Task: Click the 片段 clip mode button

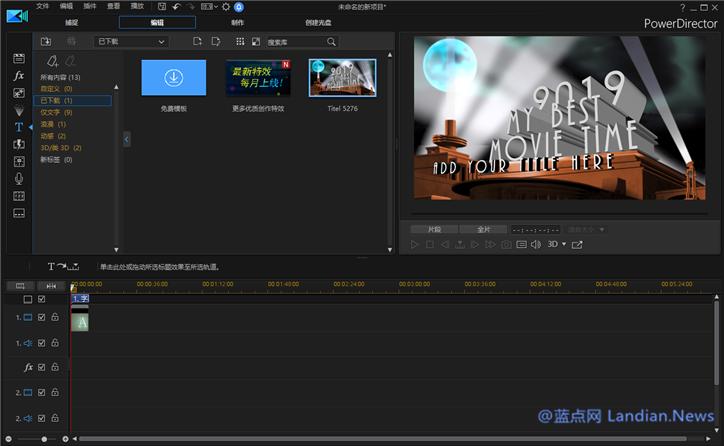Action: tap(434, 229)
